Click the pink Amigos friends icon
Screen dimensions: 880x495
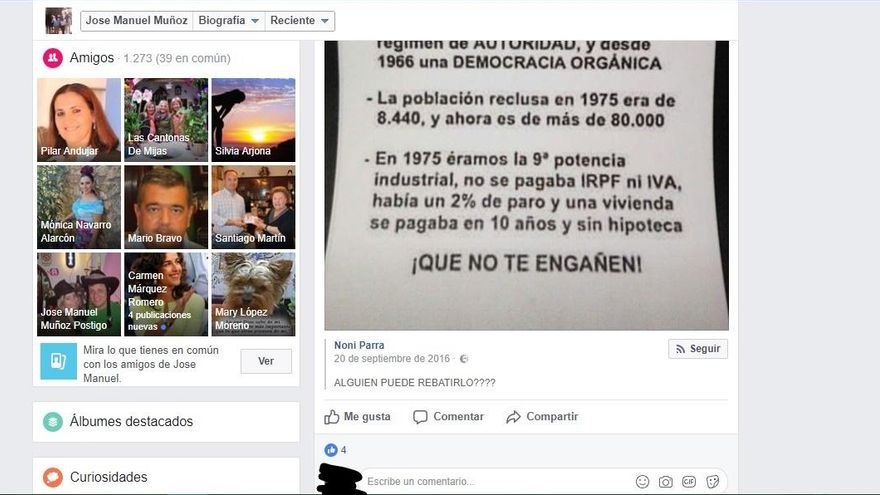point(53,57)
